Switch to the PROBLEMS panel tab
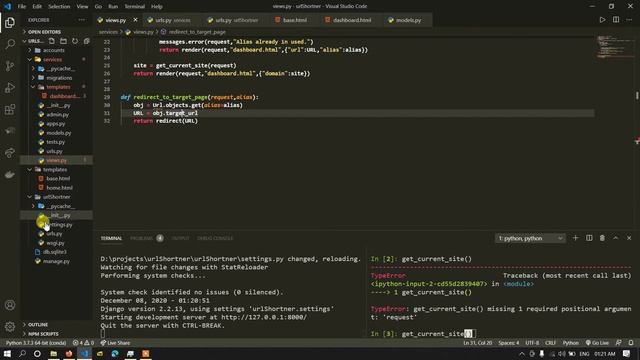The width and height of the screenshot is (640, 360). pyautogui.click(x=146, y=238)
